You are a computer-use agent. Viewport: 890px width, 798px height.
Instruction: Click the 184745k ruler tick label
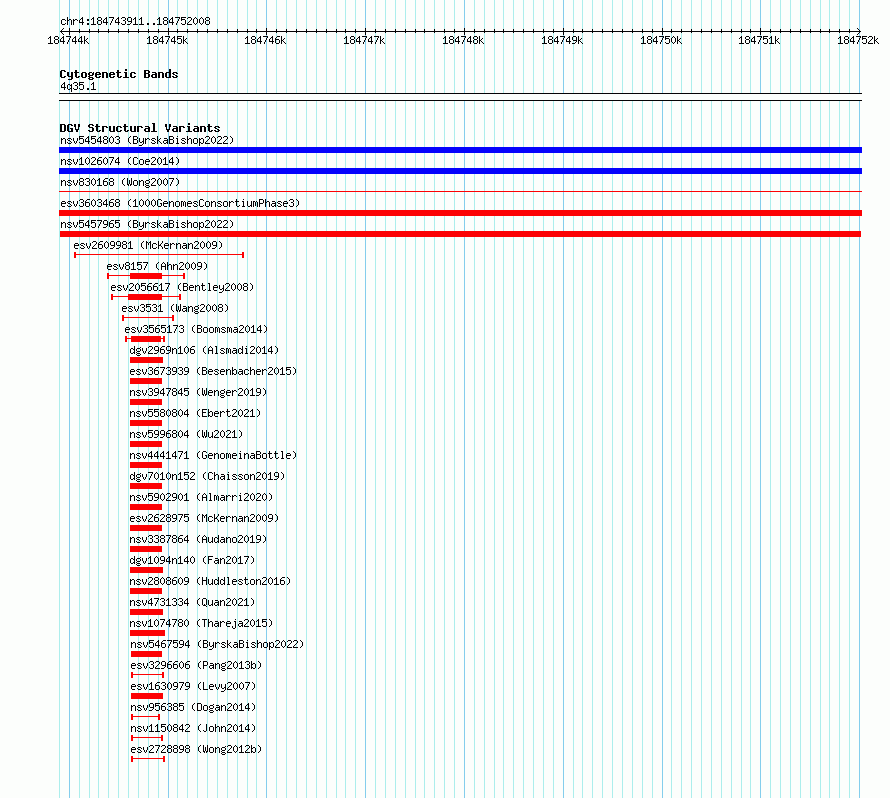click(167, 40)
